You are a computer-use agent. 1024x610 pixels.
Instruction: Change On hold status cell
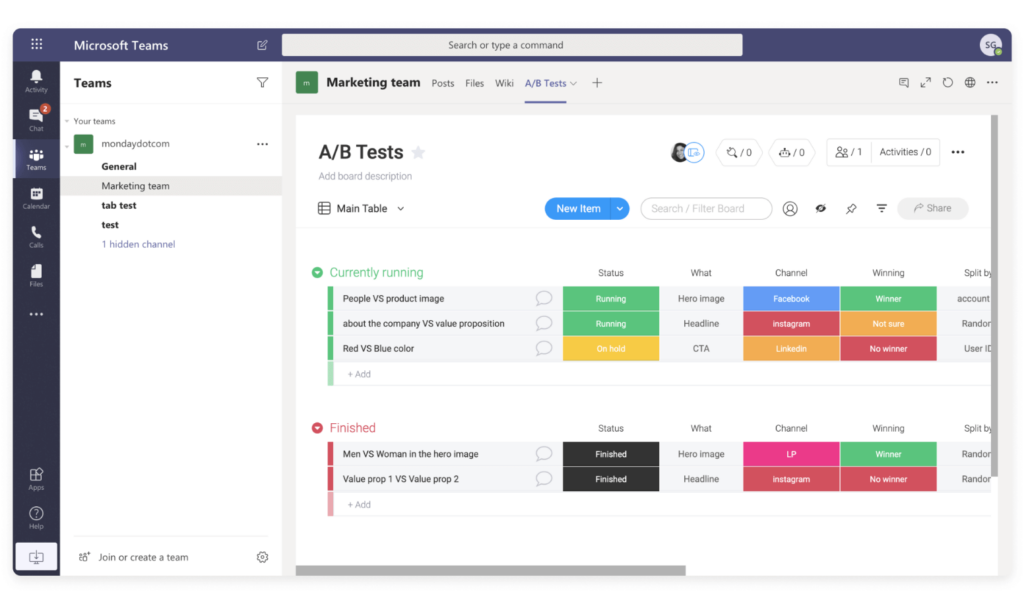[611, 349]
